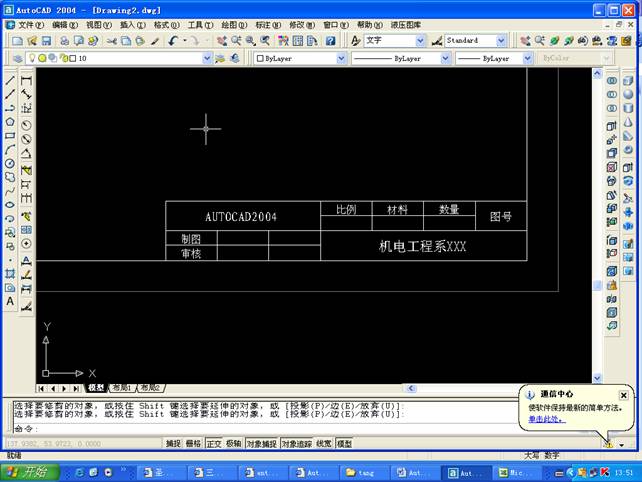Select the Diameter Dimension tool
This screenshot has width=642, height=482.
tap(26, 139)
